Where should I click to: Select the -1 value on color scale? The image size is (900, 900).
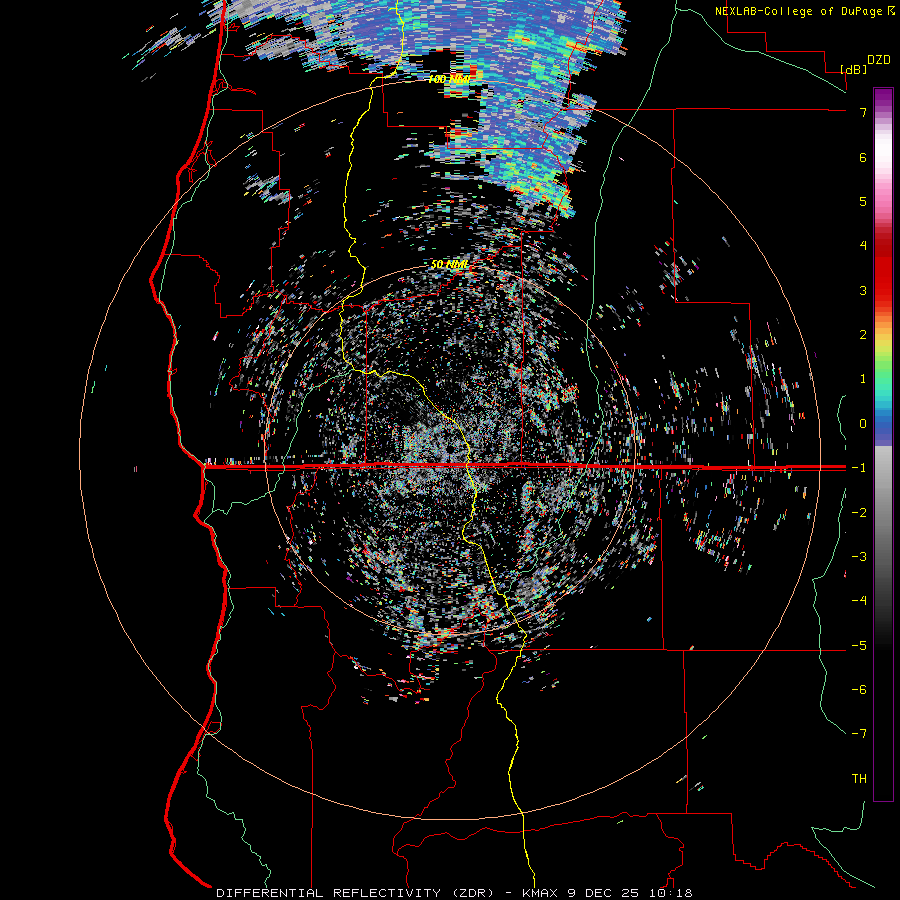tap(859, 468)
